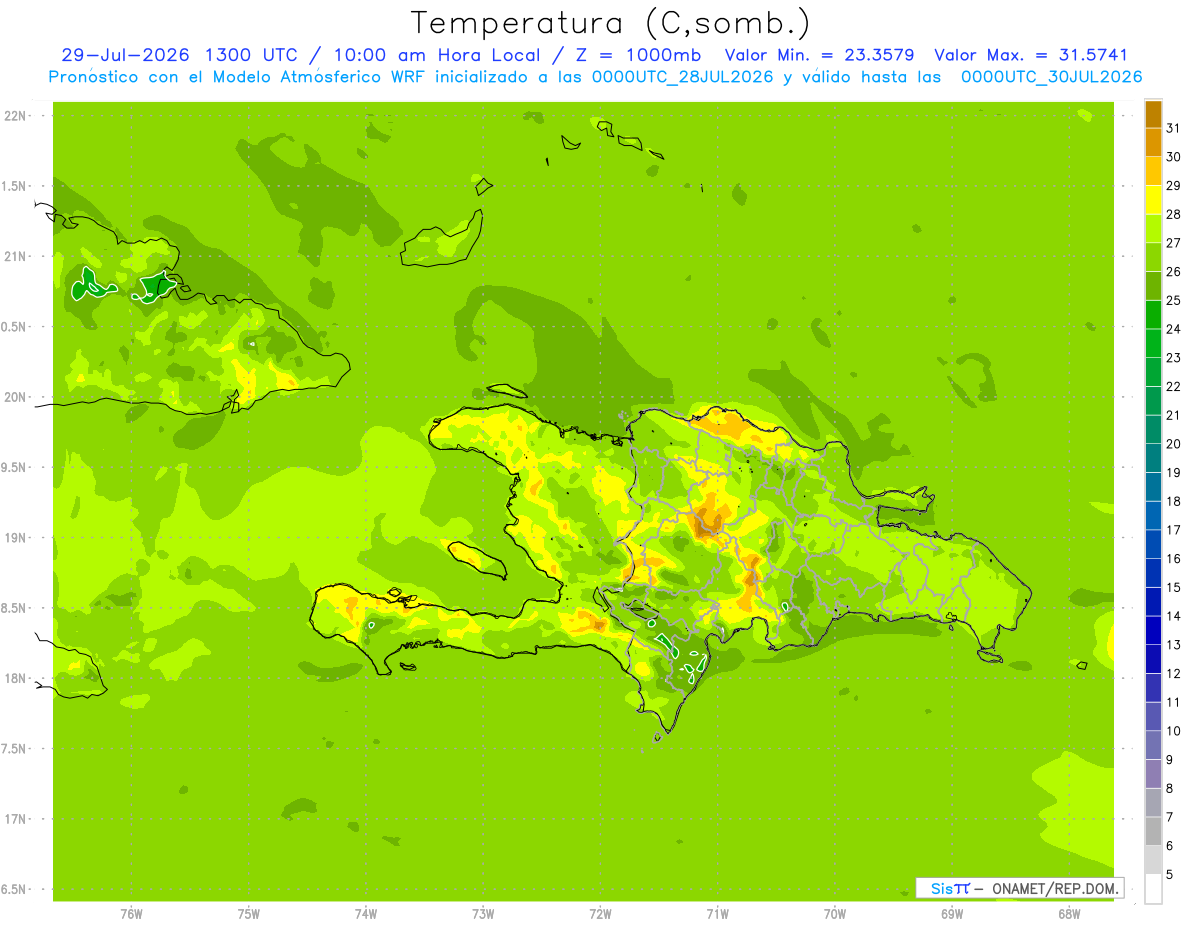1200x927 pixels.
Task: Click the 'SisTT - ONAMET/REP.DOM.' credit label
Action: tap(1019, 888)
